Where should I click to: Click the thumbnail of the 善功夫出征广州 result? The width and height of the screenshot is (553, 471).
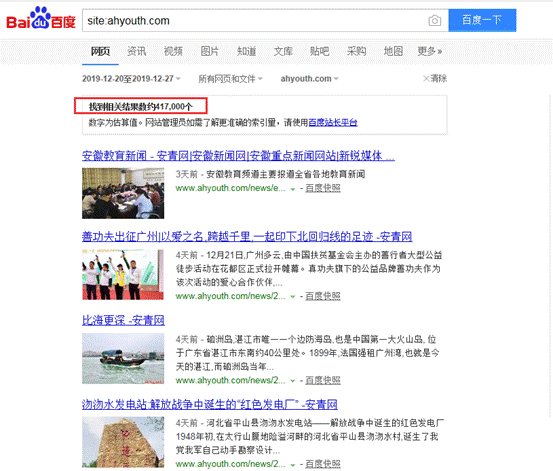pos(123,274)
